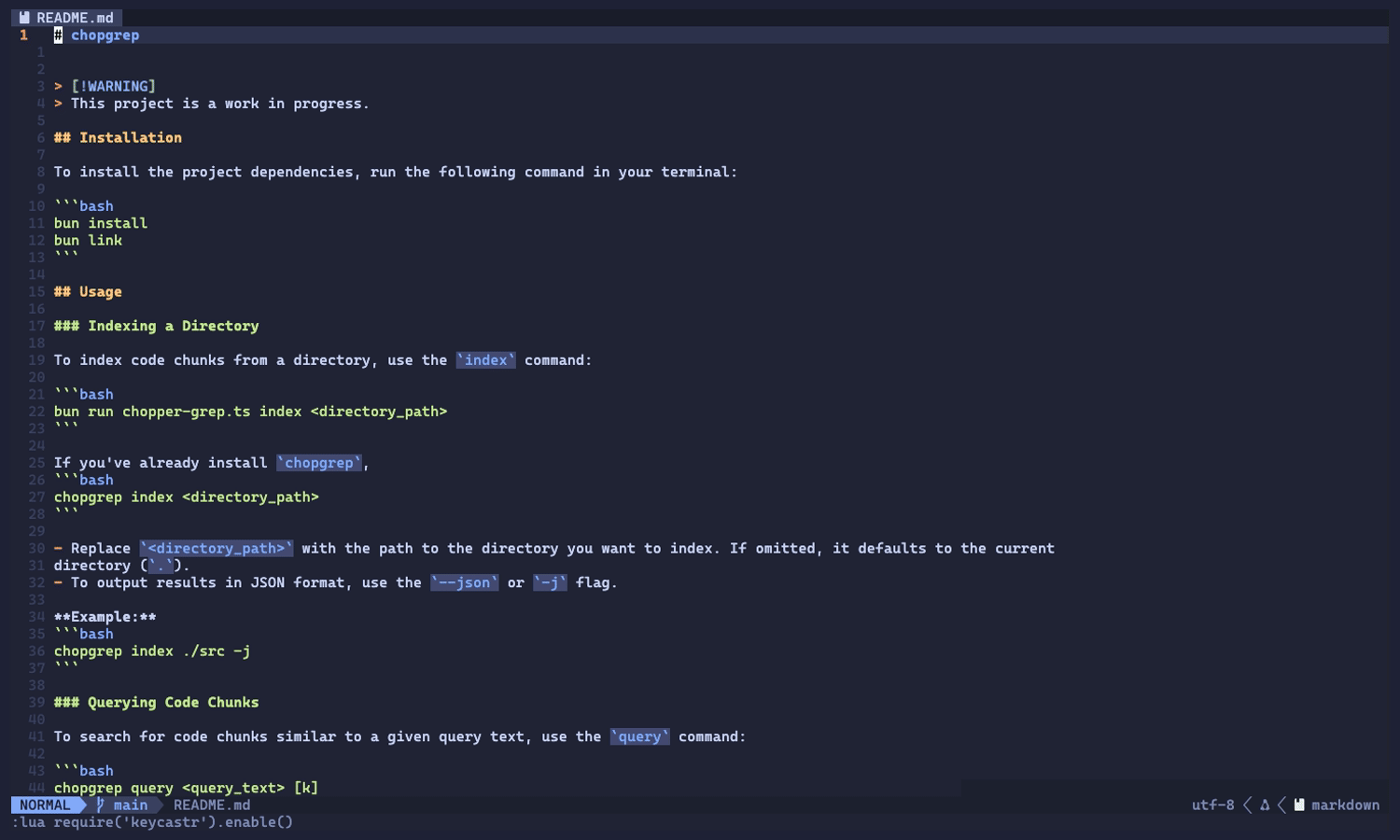Viewport: 1400px width, 840px height.
Task: Click the NORMAL mode indicator
Action: click(45, 805)
